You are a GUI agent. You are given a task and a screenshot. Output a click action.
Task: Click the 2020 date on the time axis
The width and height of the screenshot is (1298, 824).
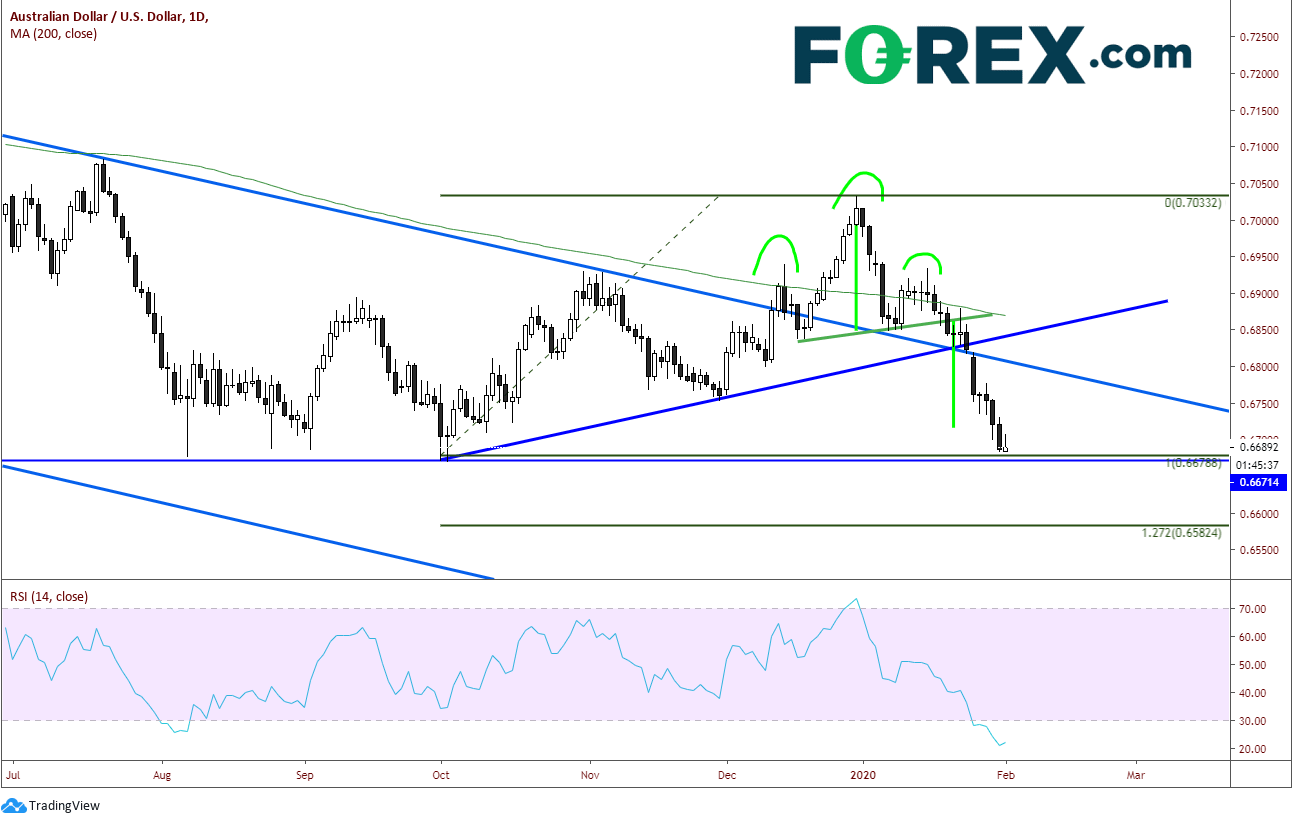coord(863,774)
